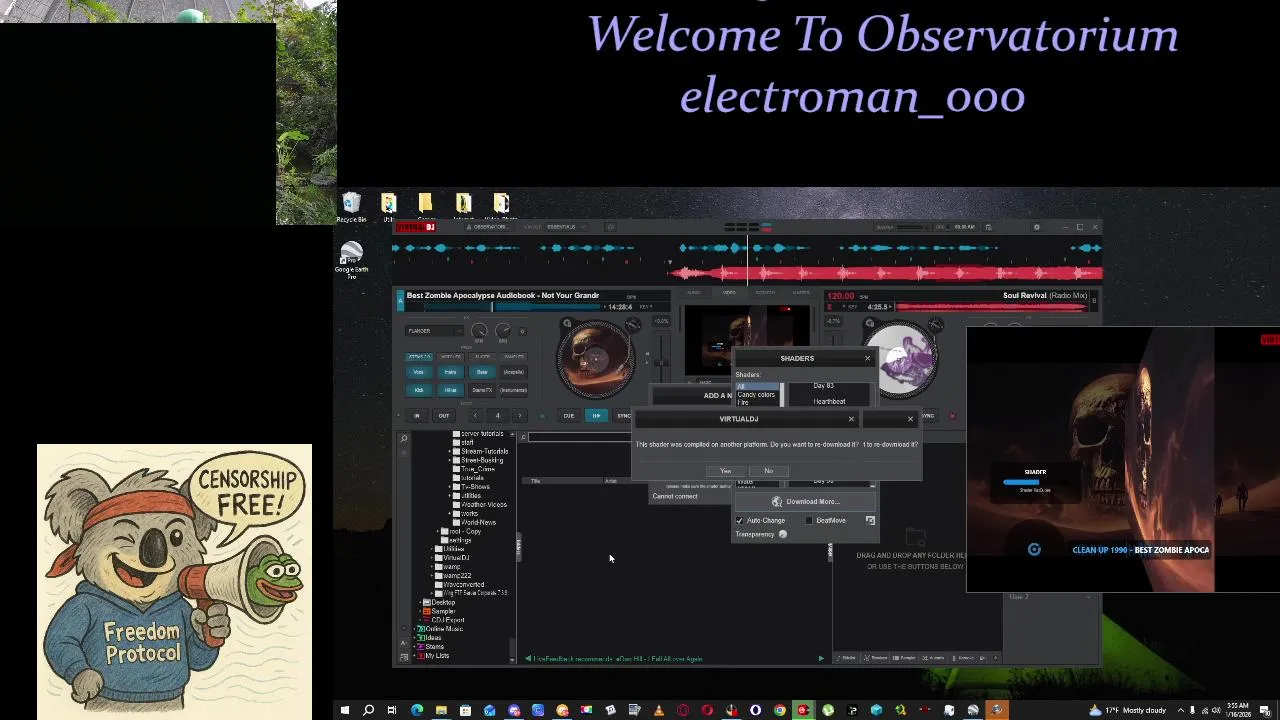Expand the Tv-Shows folder

(x=450, y=487)
